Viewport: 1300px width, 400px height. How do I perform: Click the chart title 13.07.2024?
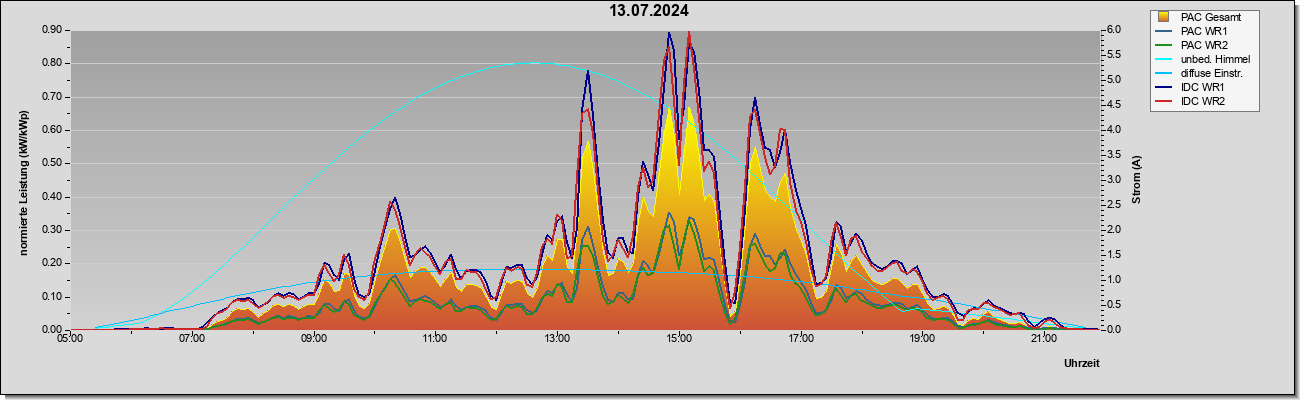[650, 12]
